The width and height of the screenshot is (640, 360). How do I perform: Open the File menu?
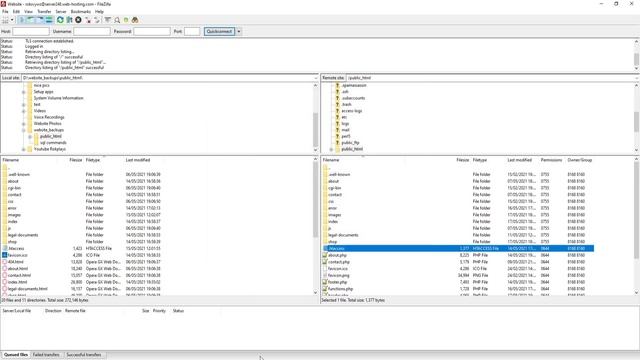click(5, 12)
